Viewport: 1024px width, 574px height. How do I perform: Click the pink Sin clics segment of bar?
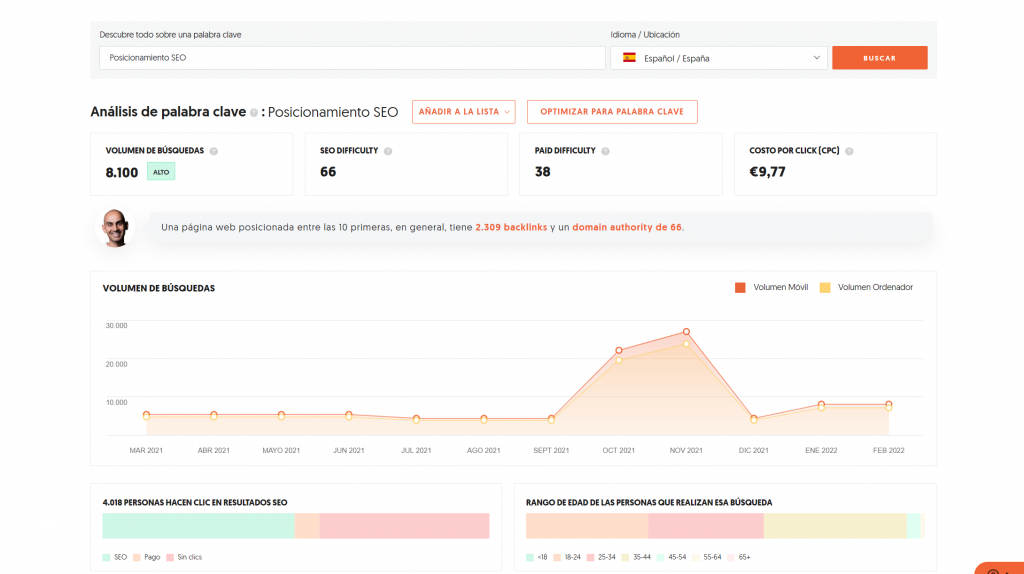pos(404,526)
